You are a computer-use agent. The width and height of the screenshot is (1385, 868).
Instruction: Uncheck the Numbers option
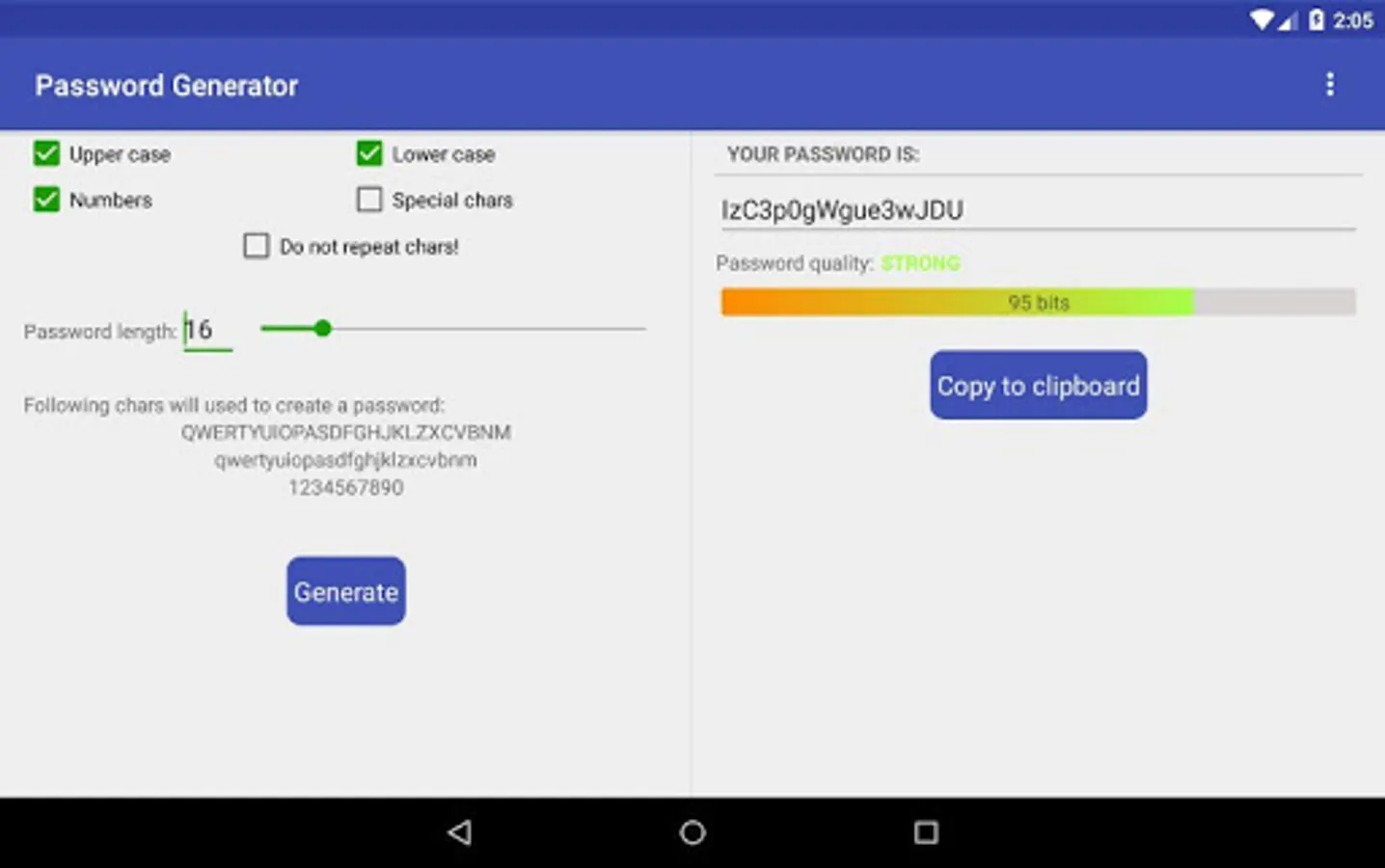pos(45,200)
